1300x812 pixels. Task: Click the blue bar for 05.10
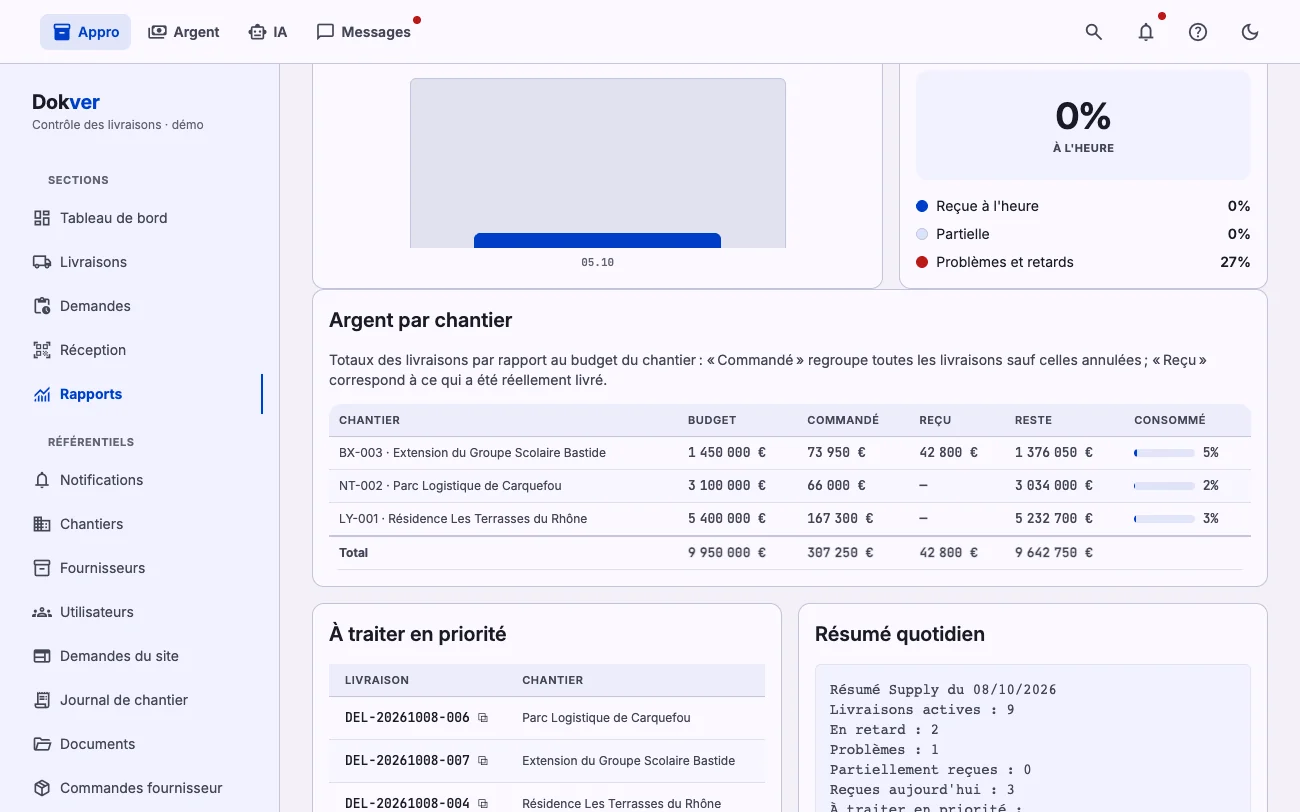[x=597, y=241]
